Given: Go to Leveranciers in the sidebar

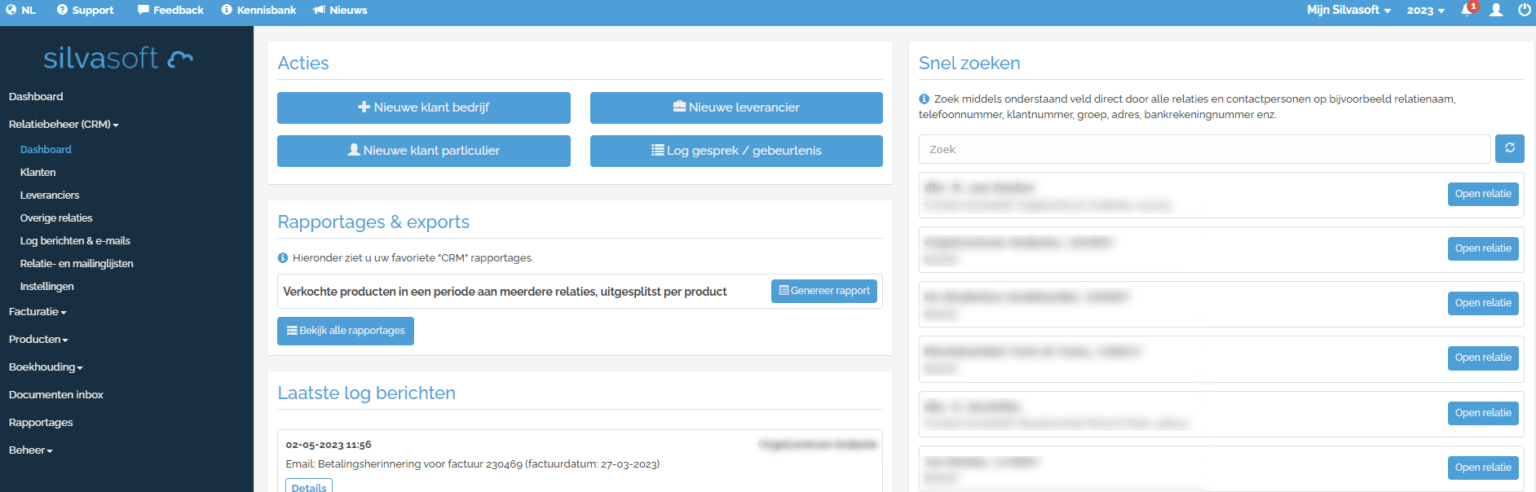Looking at the screenshot, I should coord(49,195).
